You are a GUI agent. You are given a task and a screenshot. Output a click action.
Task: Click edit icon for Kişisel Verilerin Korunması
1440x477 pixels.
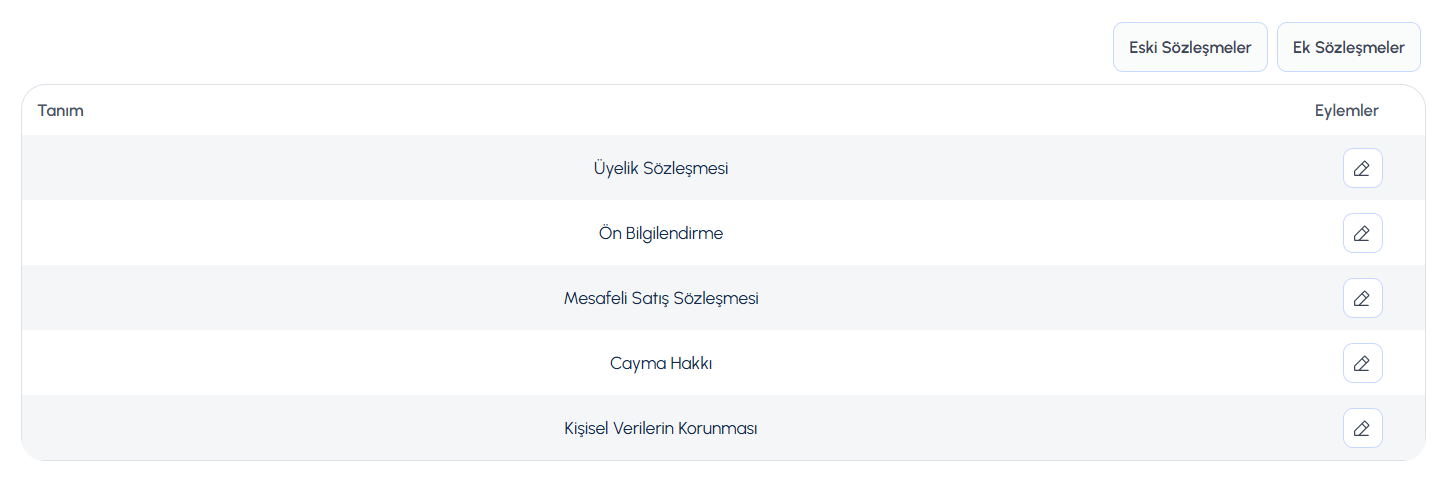[x=1362, y=428]
